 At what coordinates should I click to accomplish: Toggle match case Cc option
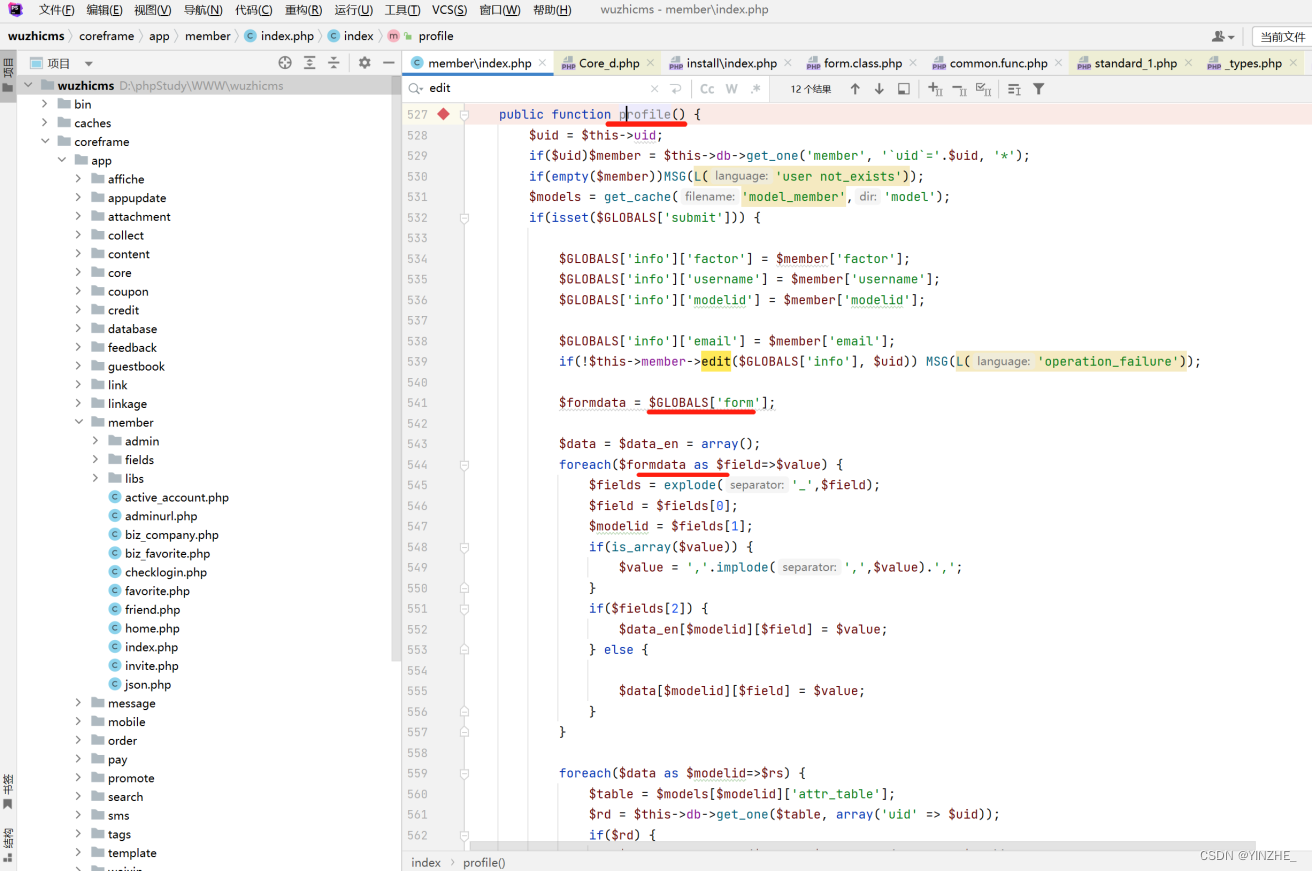pos(707,89)
